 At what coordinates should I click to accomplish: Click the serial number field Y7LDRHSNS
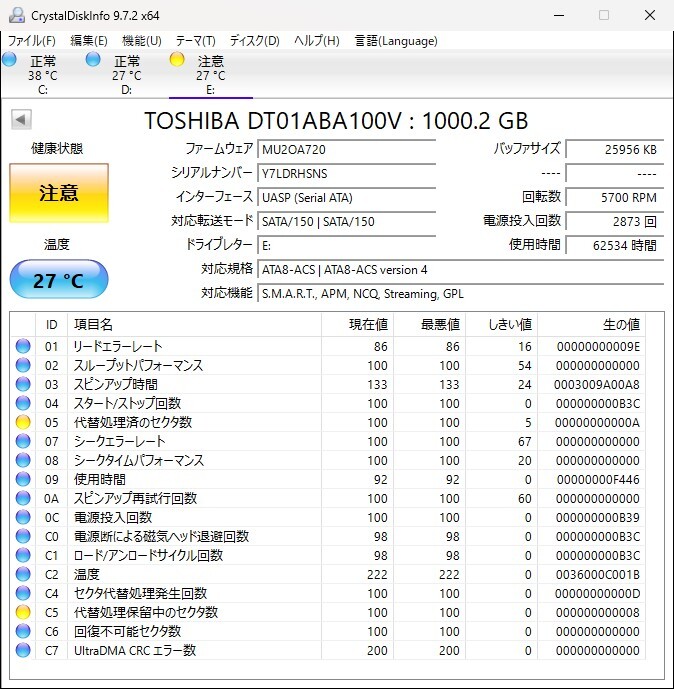point(346,174)
